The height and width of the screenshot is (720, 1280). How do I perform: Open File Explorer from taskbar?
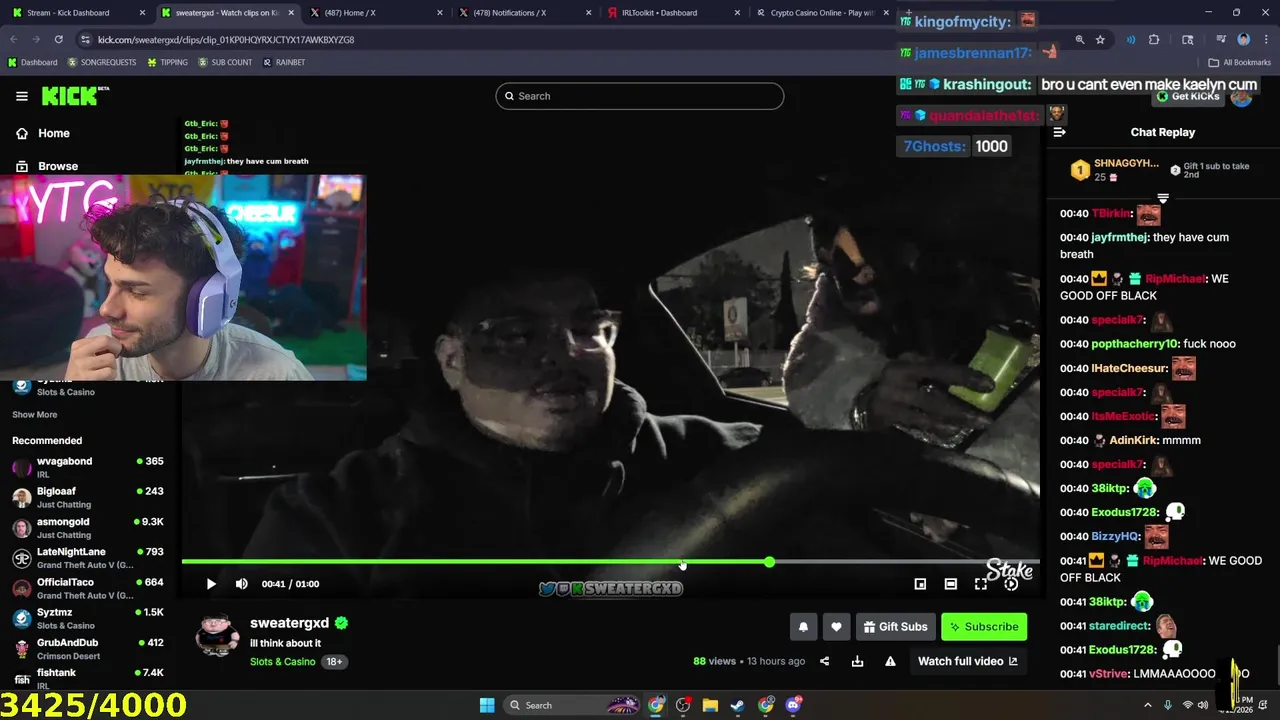coord(710,705)
